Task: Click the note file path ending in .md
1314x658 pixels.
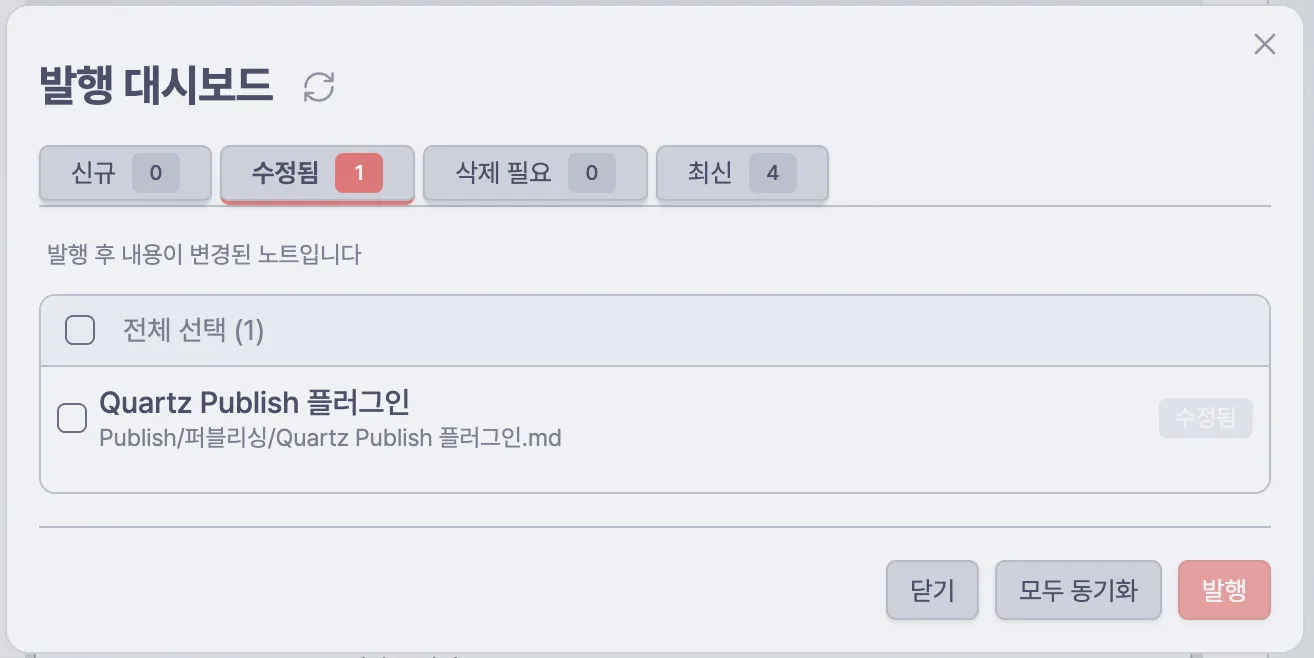Action: 330,438
